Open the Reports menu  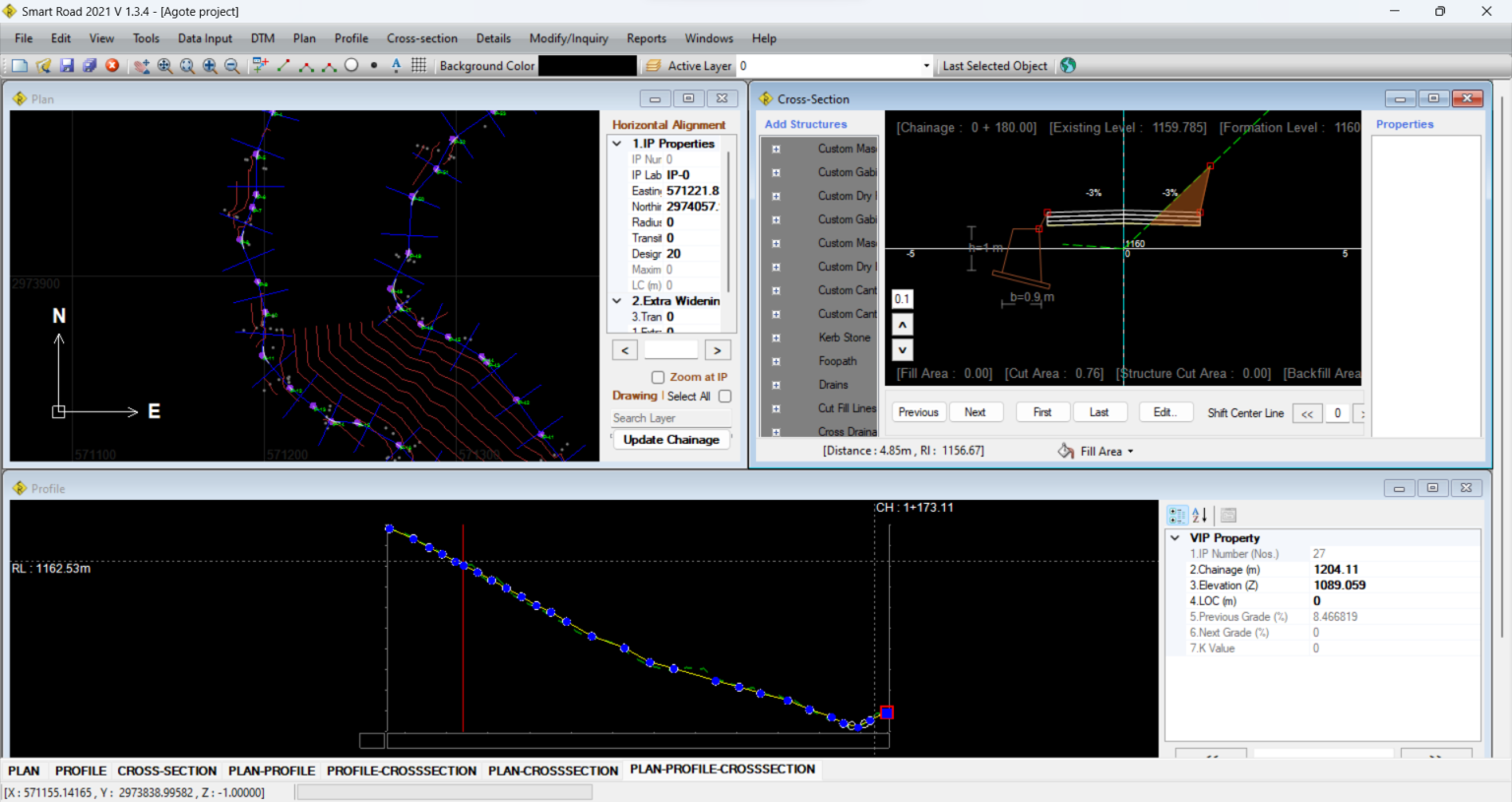[x=646, y=38]
